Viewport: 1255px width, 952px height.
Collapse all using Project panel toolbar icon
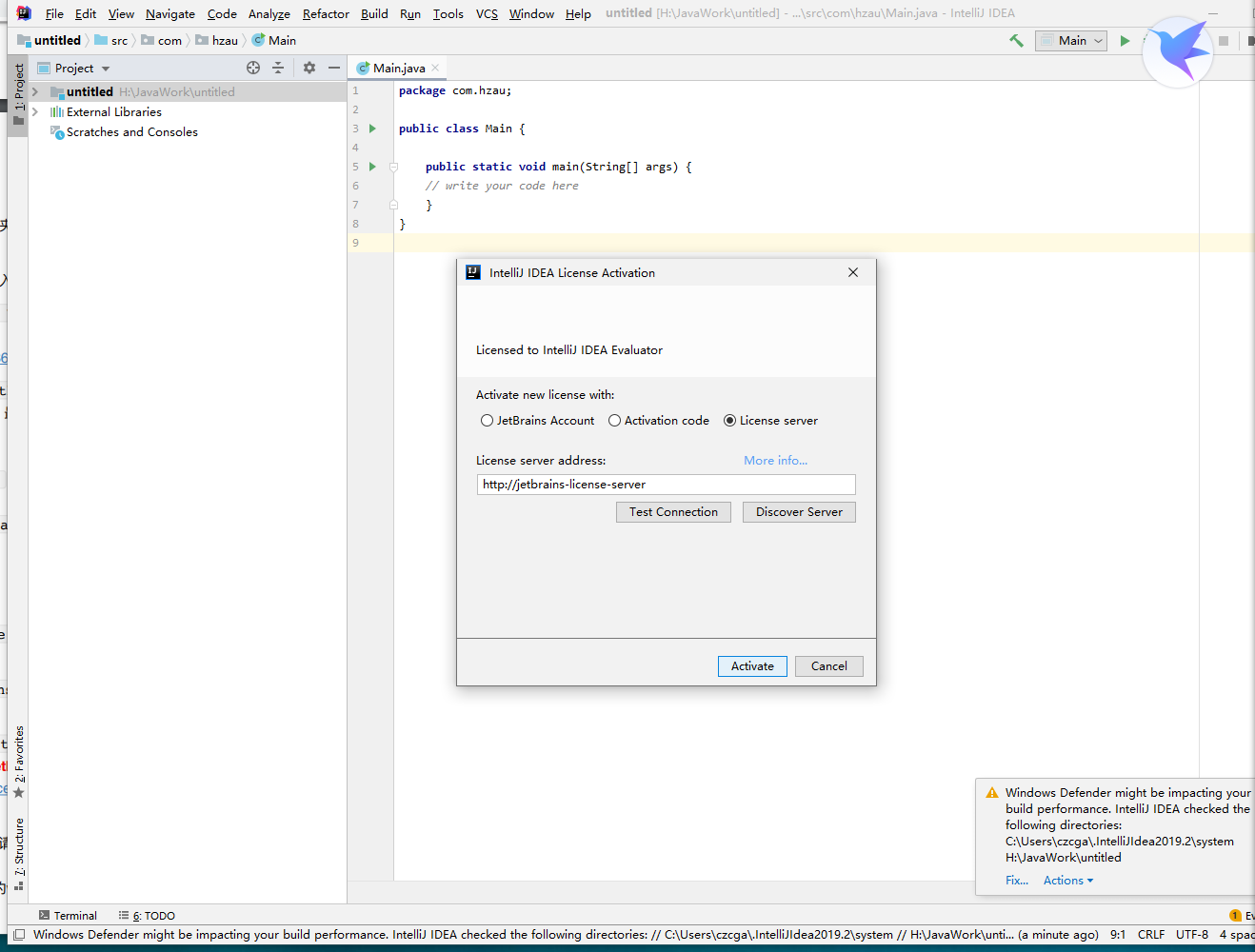(278, 68)
